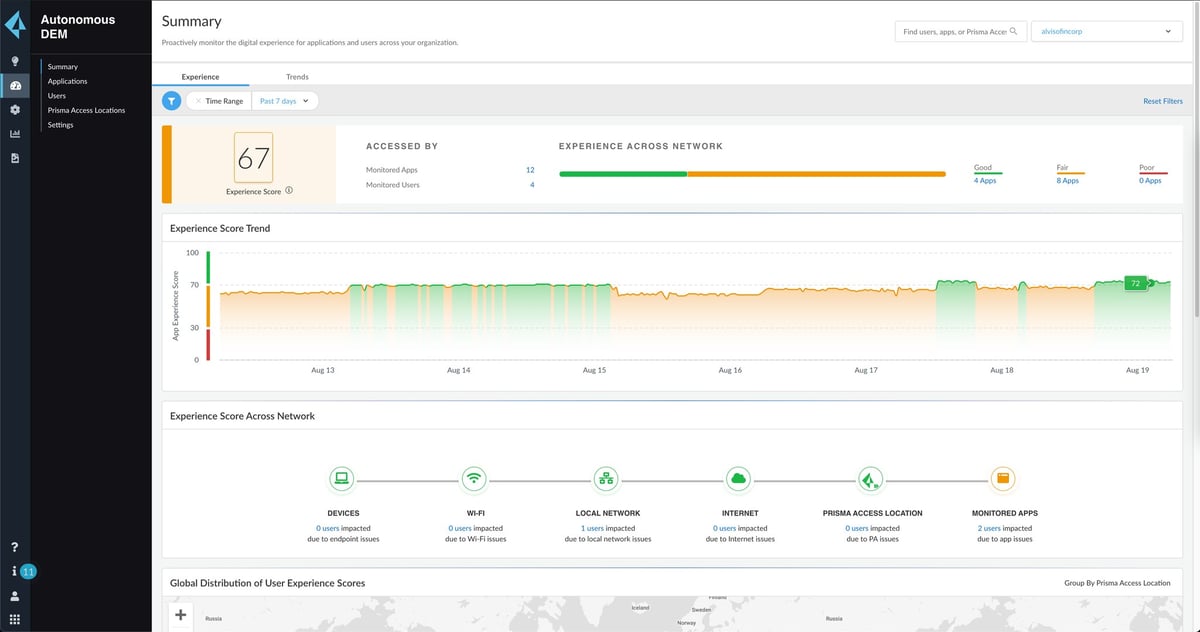Click the blue filter funnel icon
This screenshot has height=632, width=1200.
coord(172,101)
